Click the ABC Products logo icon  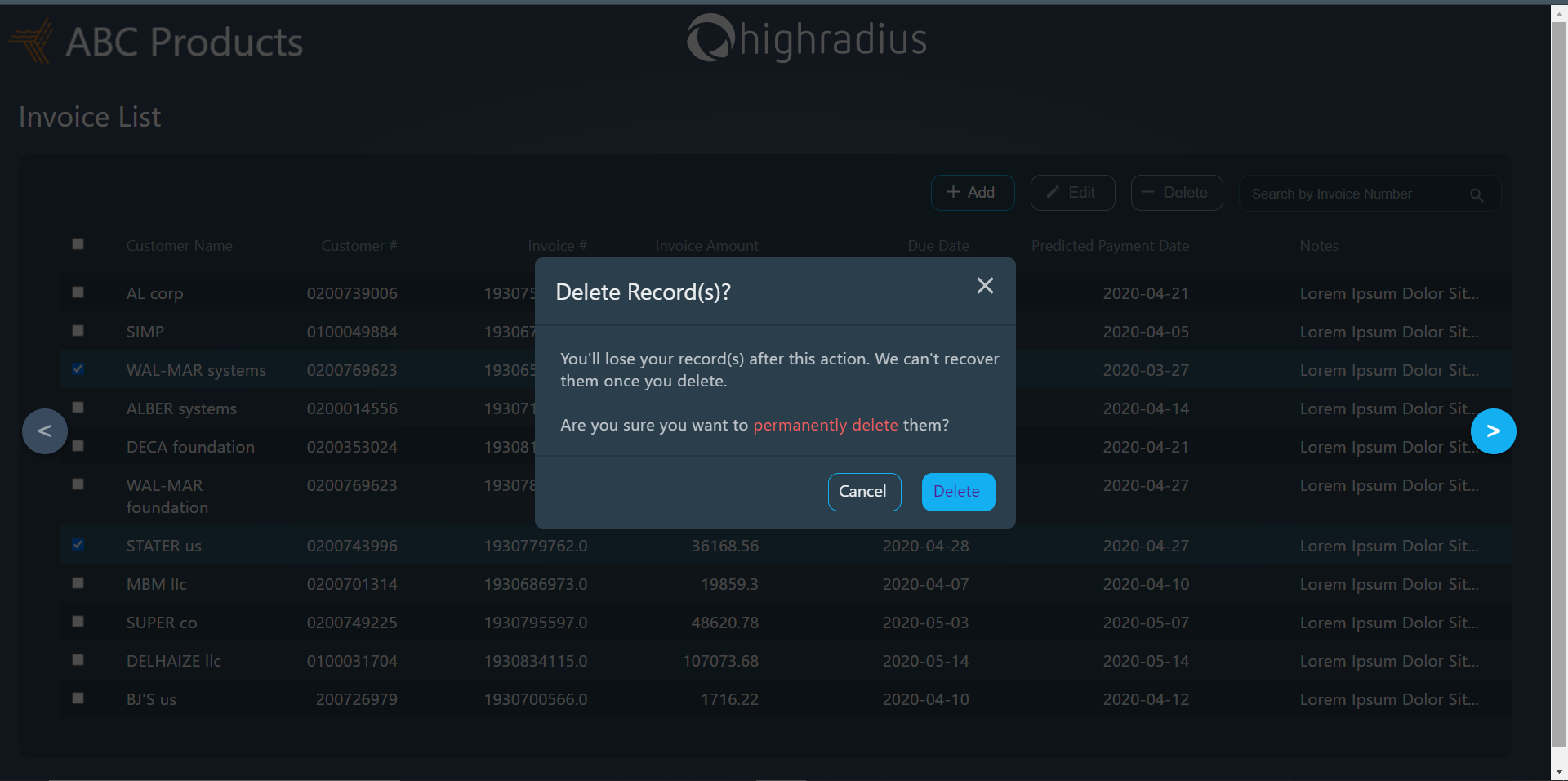[x=31, y=41]
